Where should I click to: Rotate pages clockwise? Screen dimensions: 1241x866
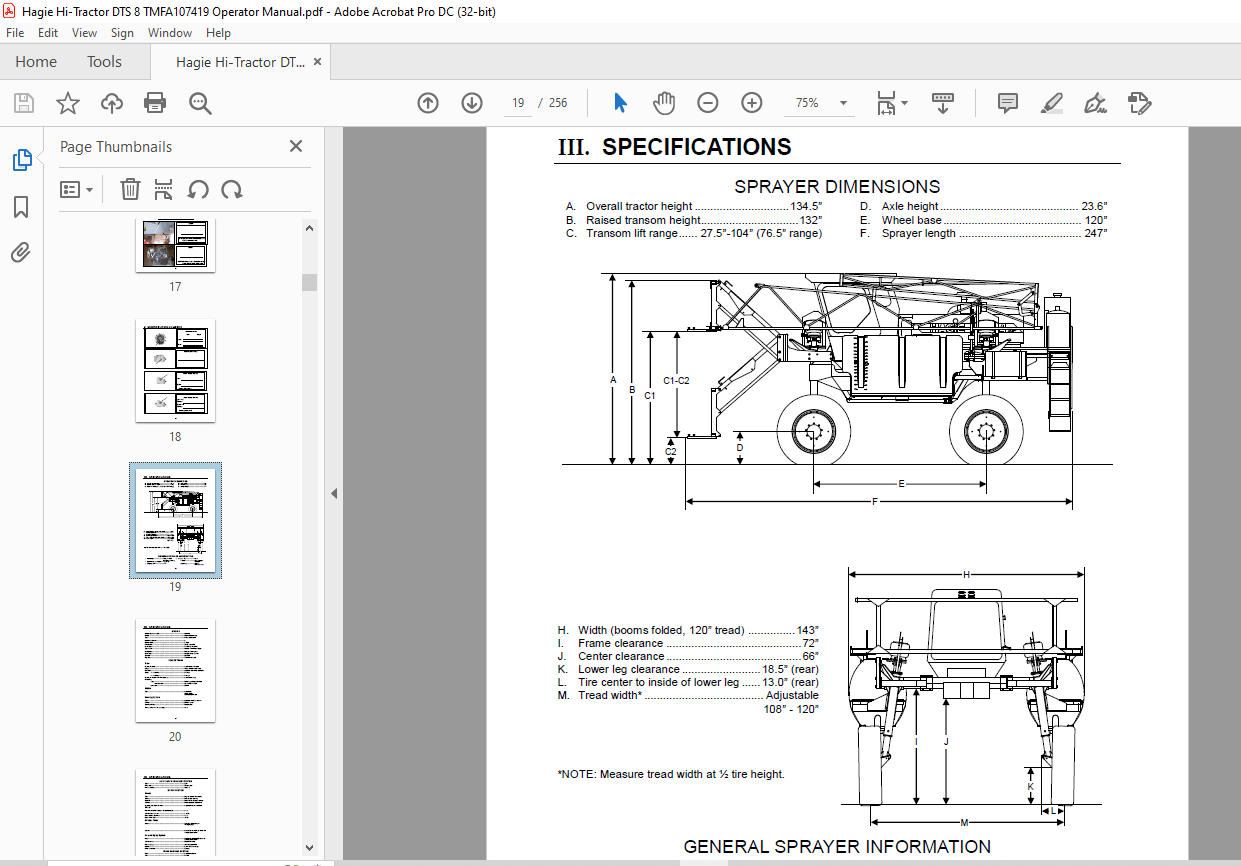point(232,189)
